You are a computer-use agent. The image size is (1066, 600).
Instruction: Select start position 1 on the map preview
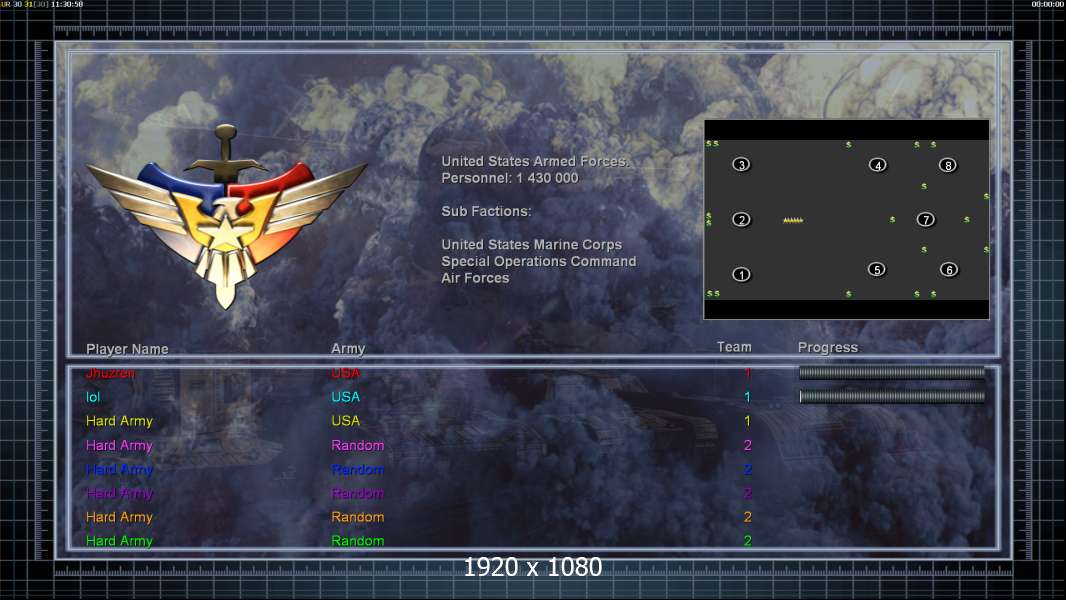(x=741, y=275)
